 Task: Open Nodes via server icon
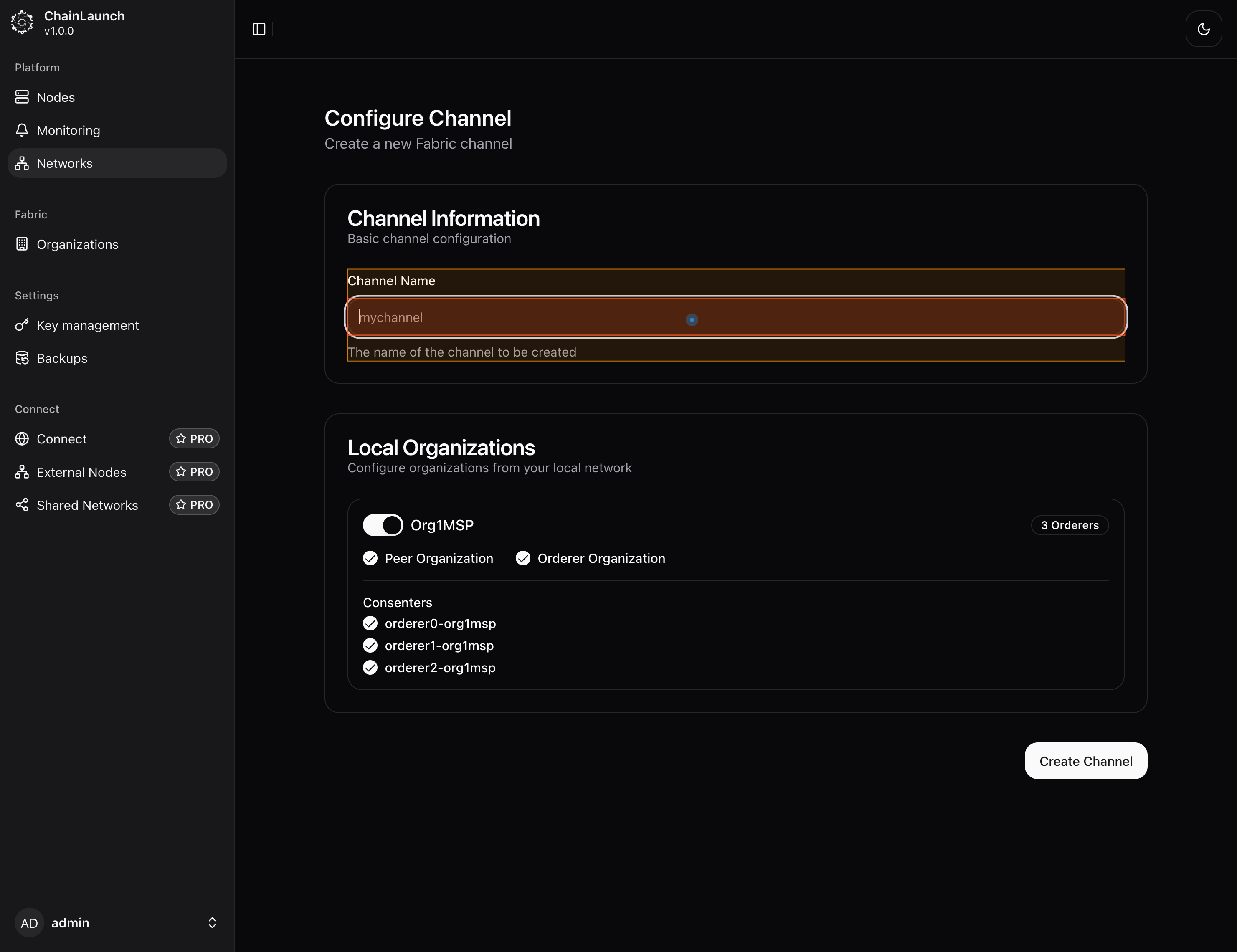click(22, 97)
